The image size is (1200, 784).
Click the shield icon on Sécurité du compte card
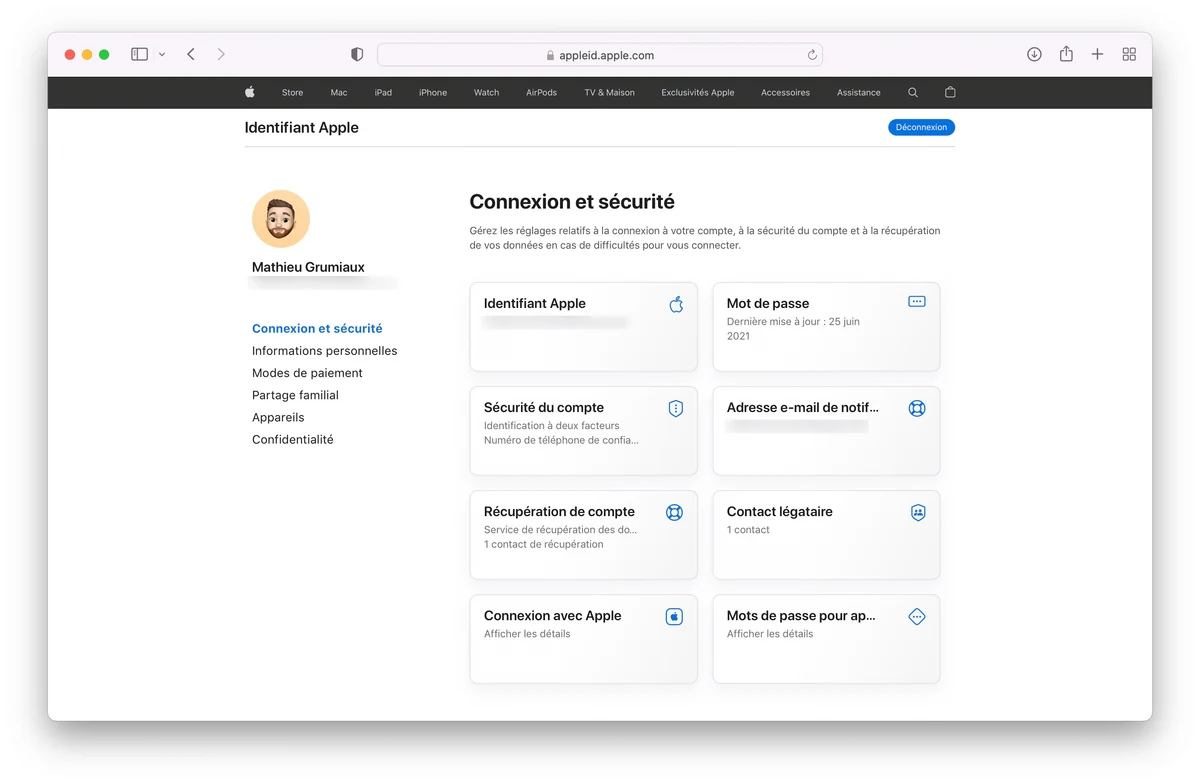676,408
